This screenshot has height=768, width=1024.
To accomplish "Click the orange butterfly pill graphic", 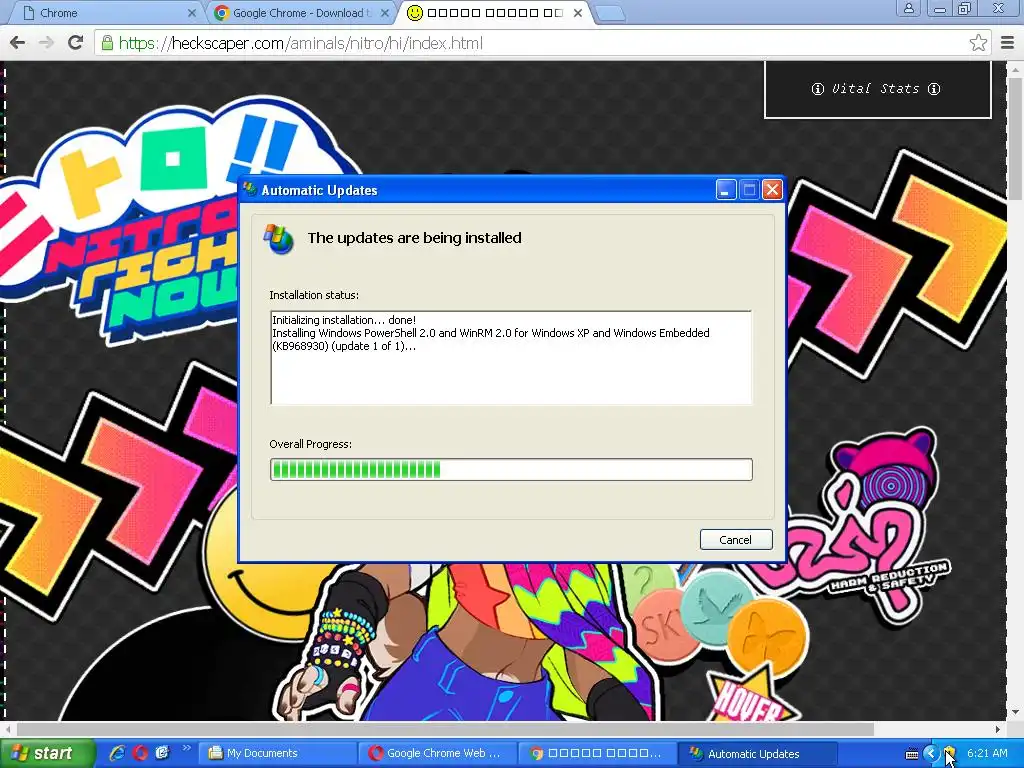I will point(767,636).
